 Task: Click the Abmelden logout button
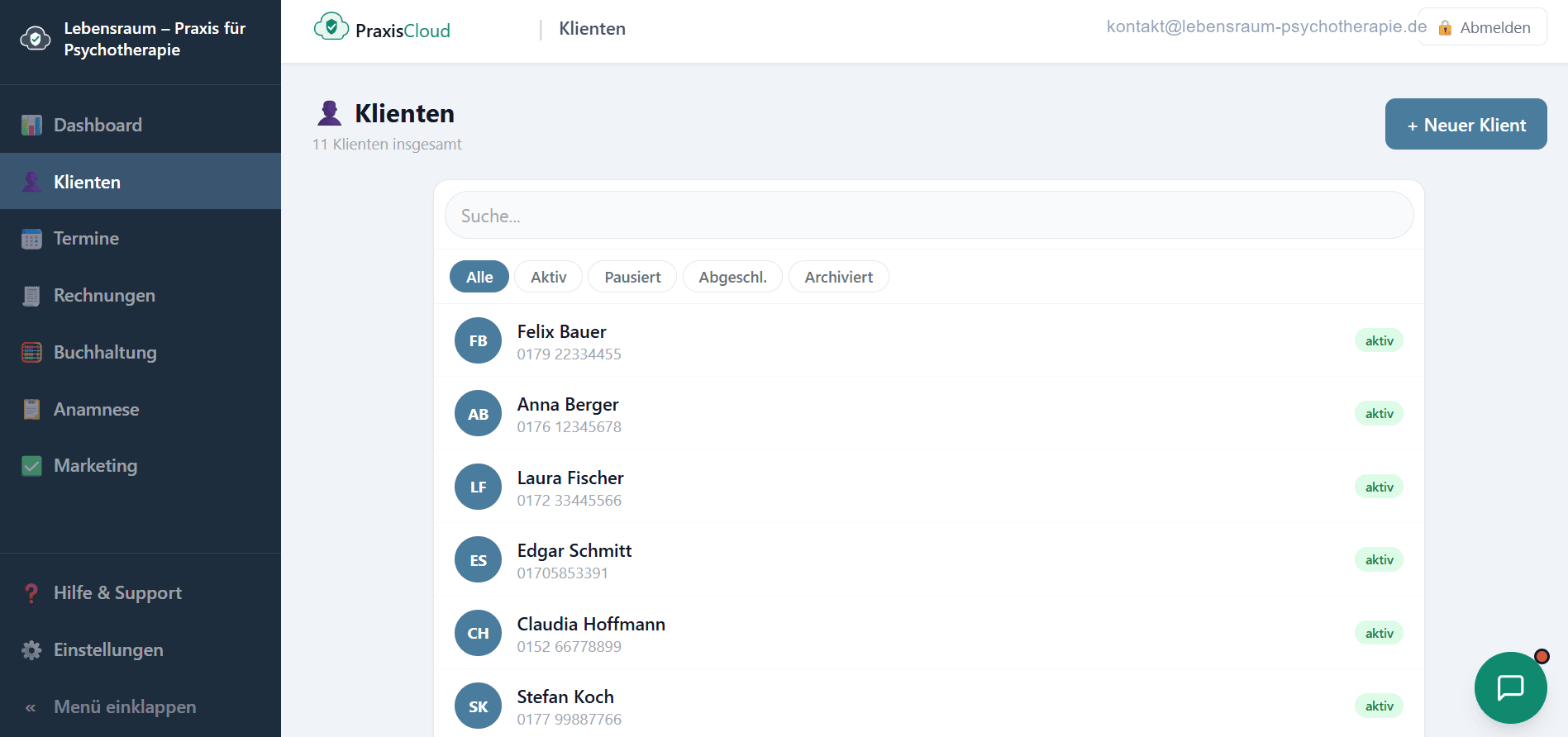pyautogui.click(x=1483, y=27)
